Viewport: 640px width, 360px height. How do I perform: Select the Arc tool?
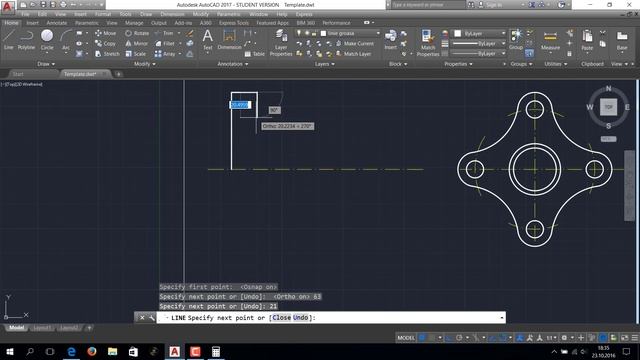[x=66, y=40]
